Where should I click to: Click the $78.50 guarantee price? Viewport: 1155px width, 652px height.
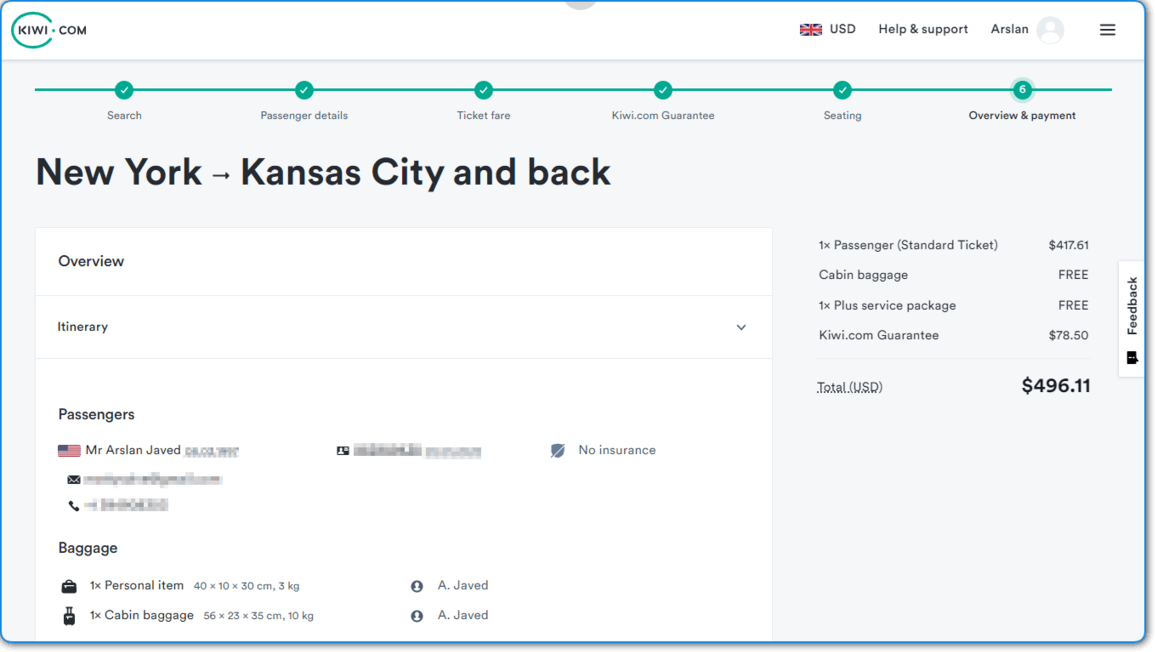point(1068,335)
